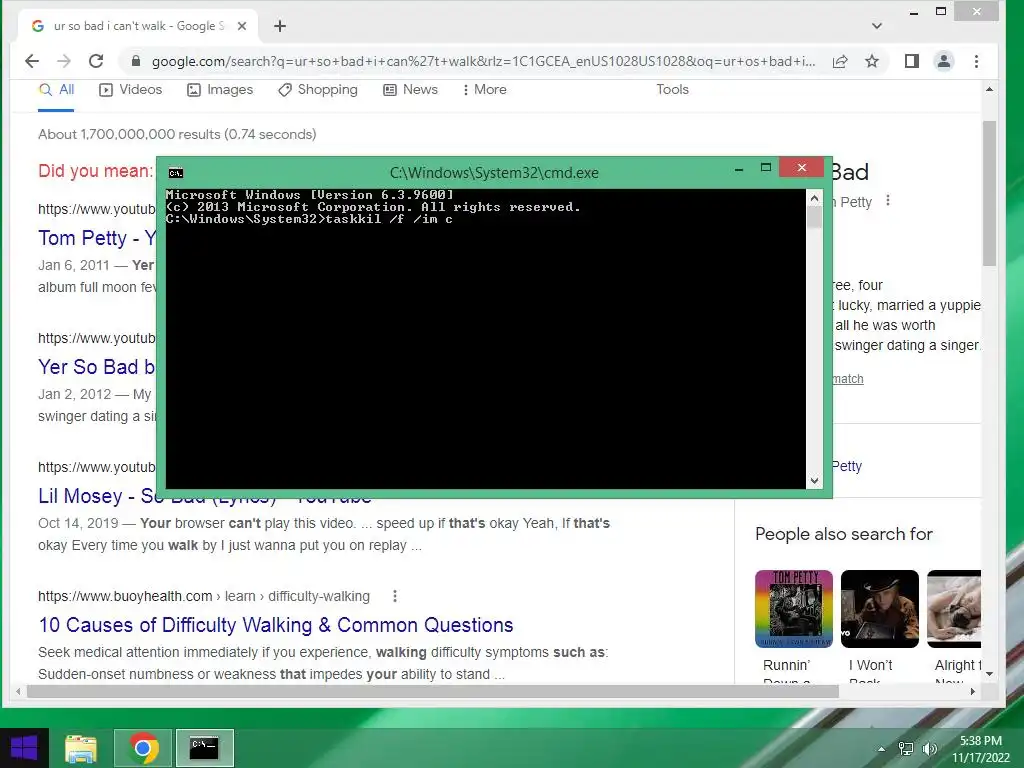This screenshot has height=768, width=1024.
Task: Select the All search tab
Action: pos(56,89)
